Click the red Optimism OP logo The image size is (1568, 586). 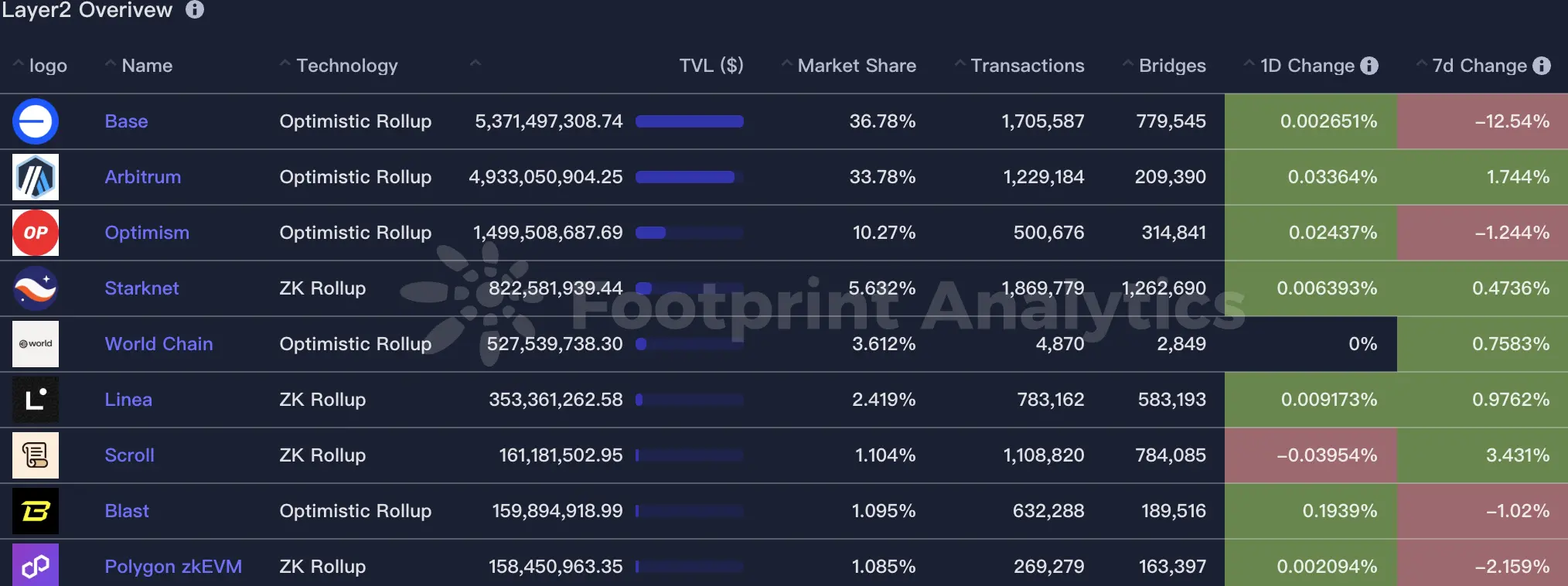coord(36,233)
